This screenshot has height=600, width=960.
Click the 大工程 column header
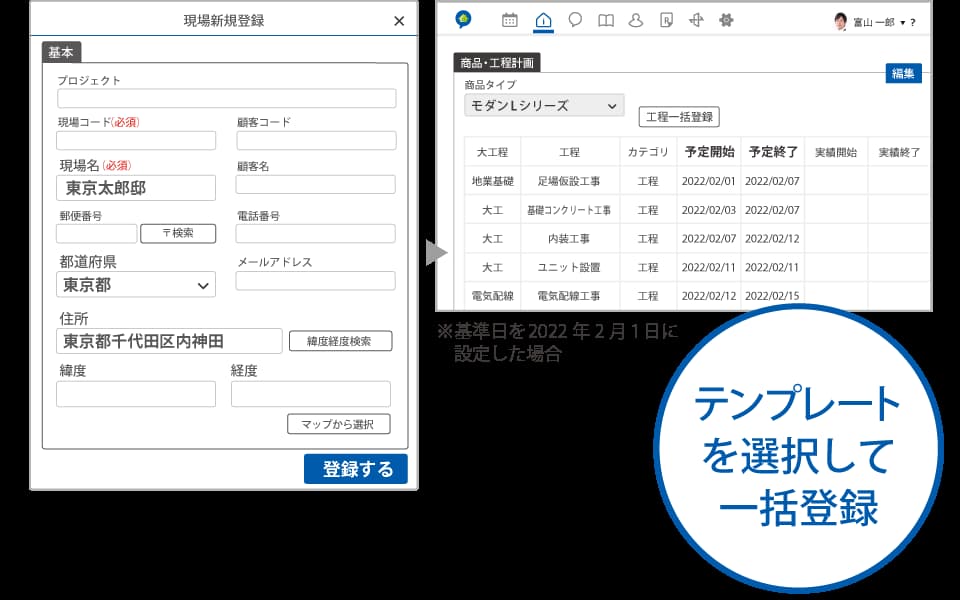click(x=492, y=152)
